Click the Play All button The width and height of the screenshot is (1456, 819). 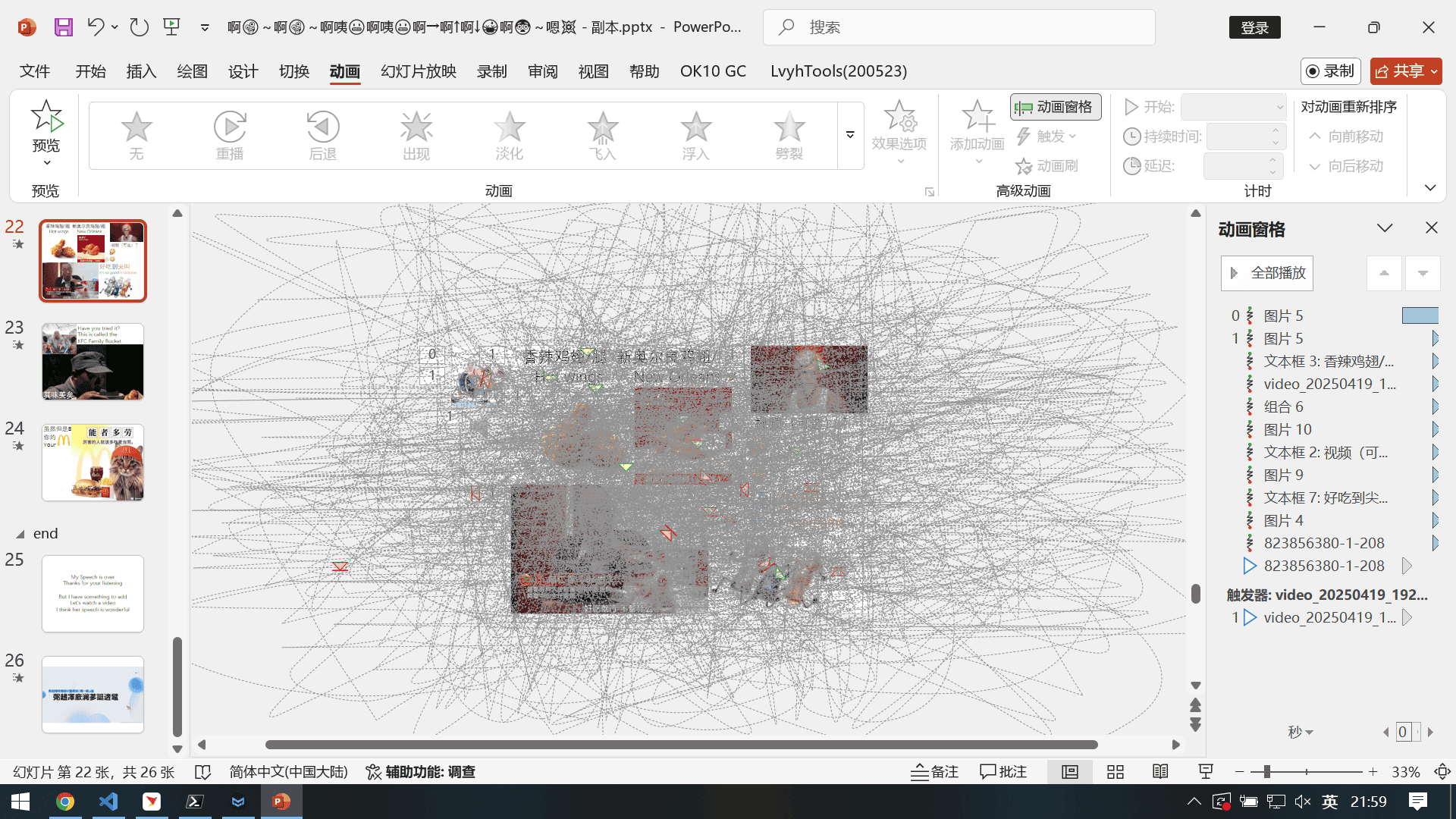(x=1267, y=273)
